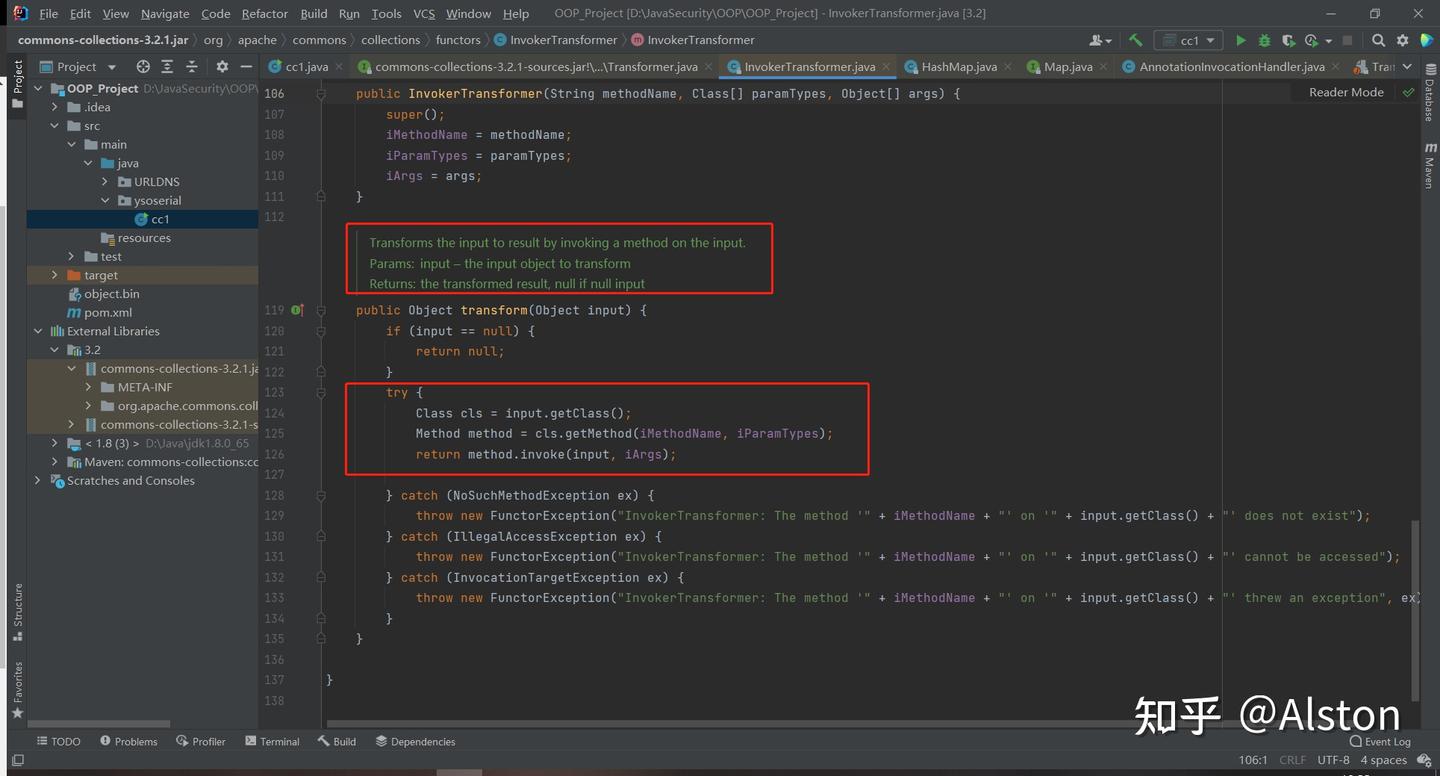The image size is (1440, 776).
Task: Open the Database side panel
Action: [x=1430, y=93]
